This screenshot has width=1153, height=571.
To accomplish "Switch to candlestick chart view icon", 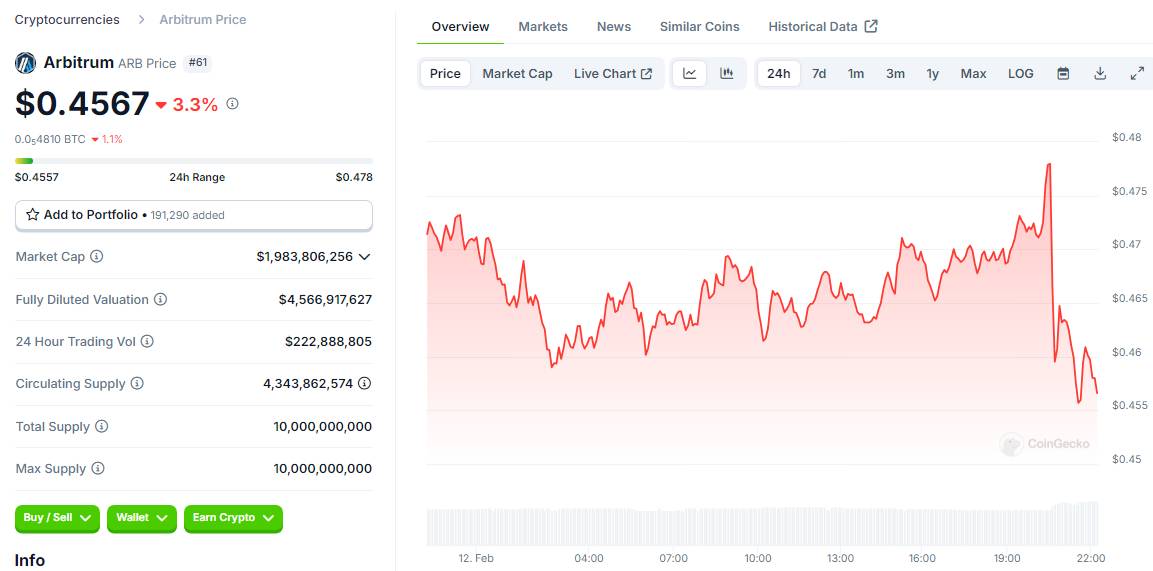I will [x=727, y=73].
